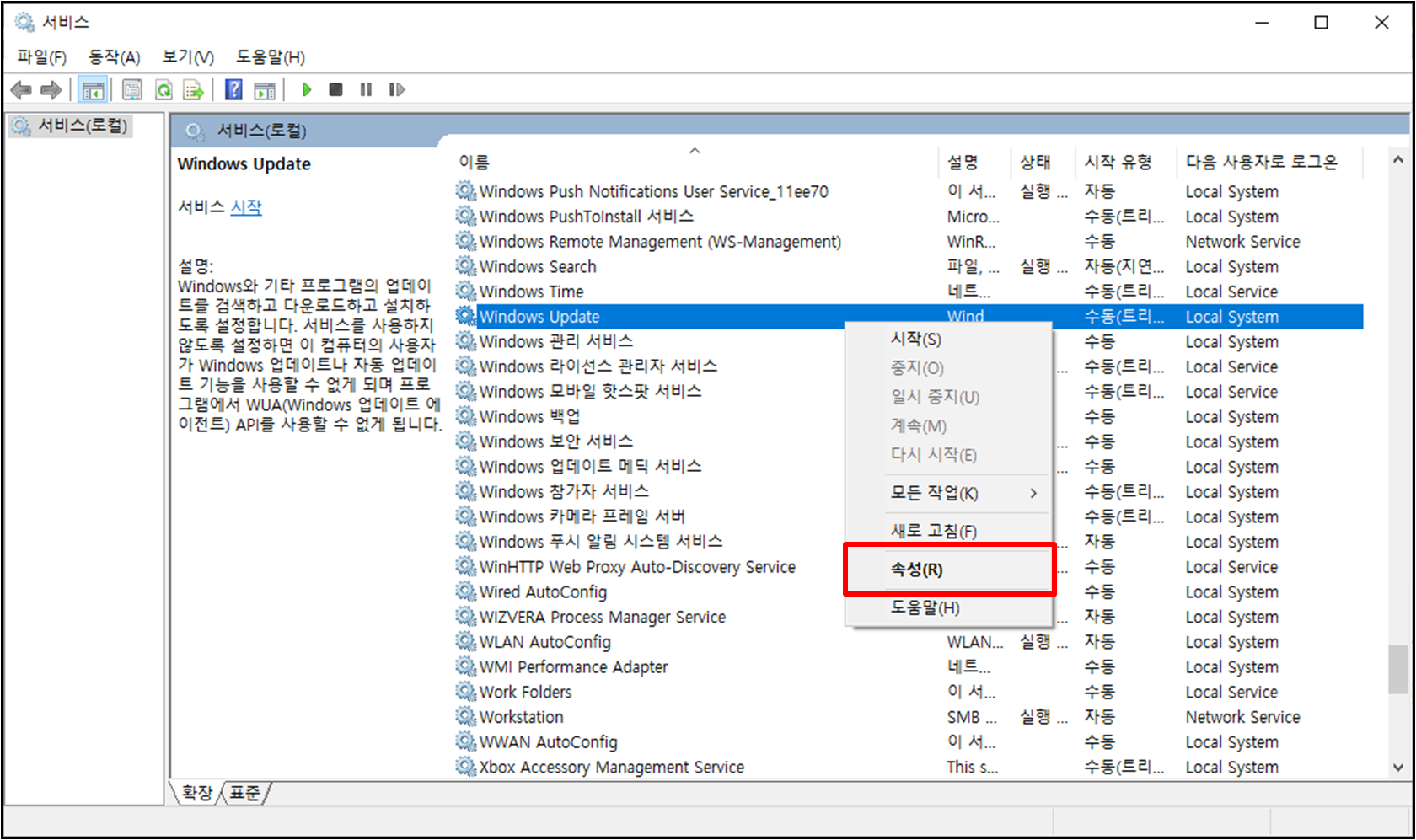The height and width of the screenshot is (840, 1416).
Task: Click the Back arrow toolbar icon
Action: [x=21, y=89]
